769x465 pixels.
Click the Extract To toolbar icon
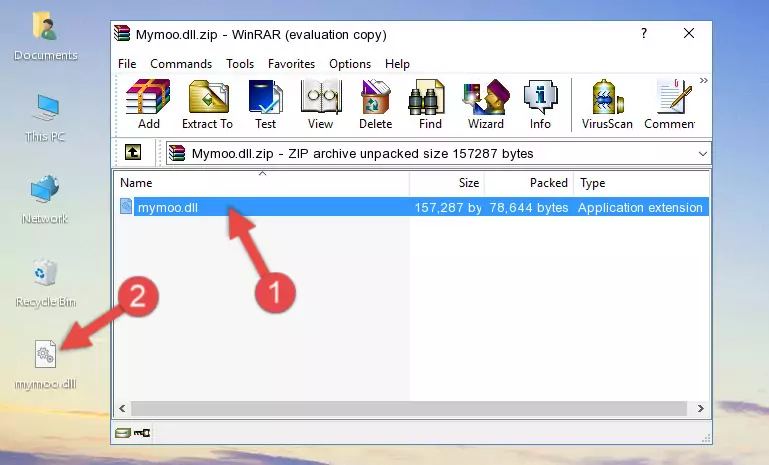[207, 104]
